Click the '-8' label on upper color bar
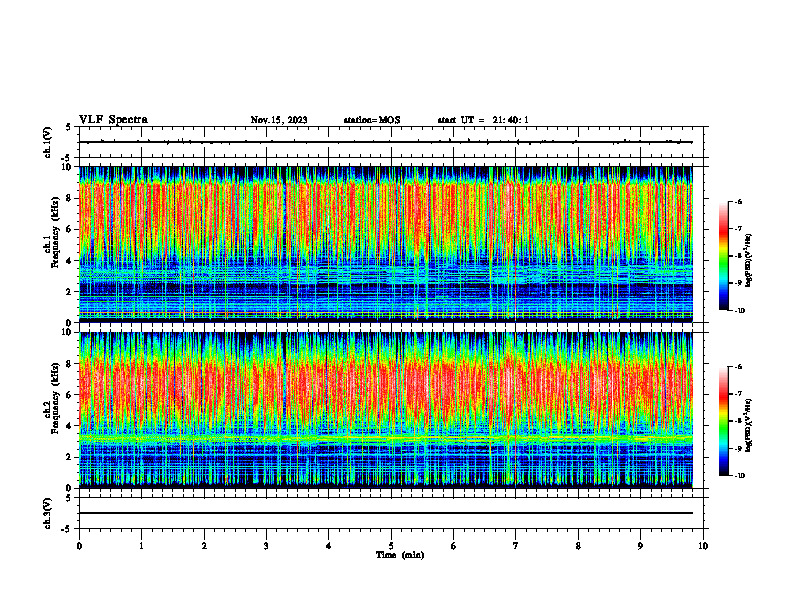This screenshot has width=792, height=612. point(739,256)
